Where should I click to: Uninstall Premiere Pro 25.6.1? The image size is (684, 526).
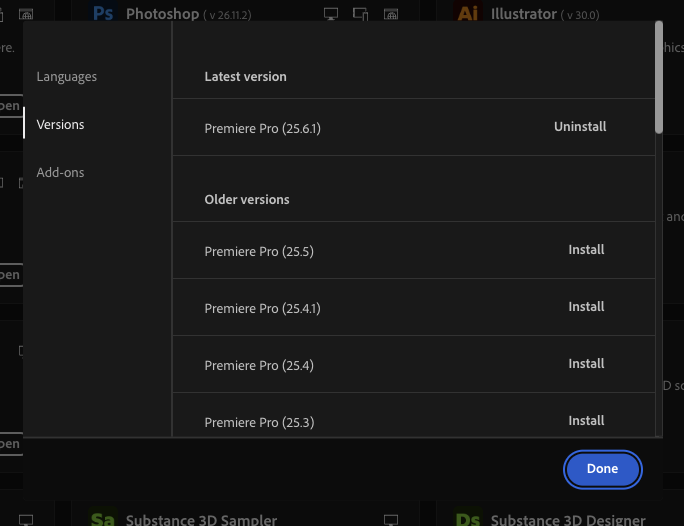tap(580, 127)
